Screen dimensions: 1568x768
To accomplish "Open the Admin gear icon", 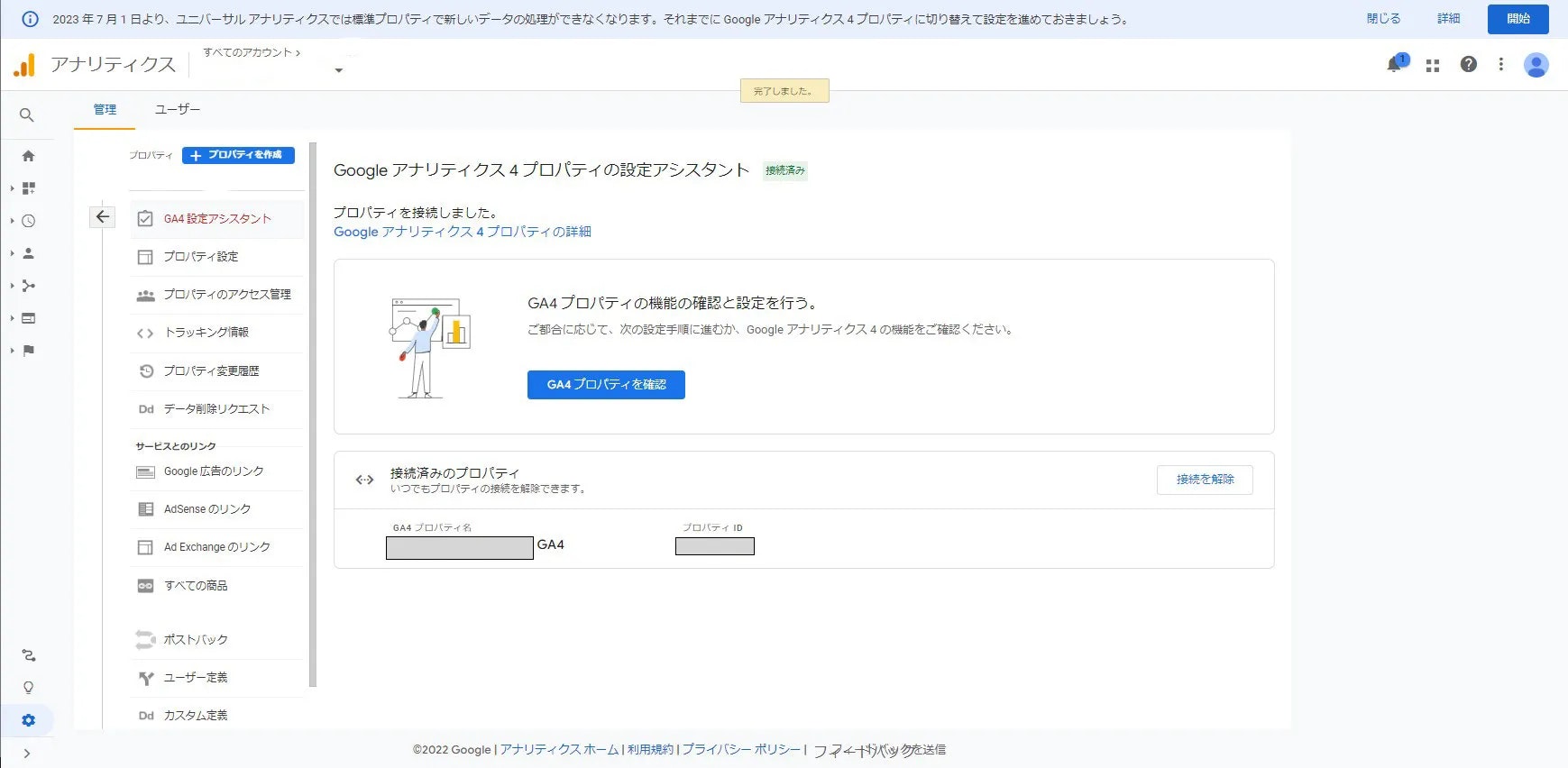I will [29, 720].
